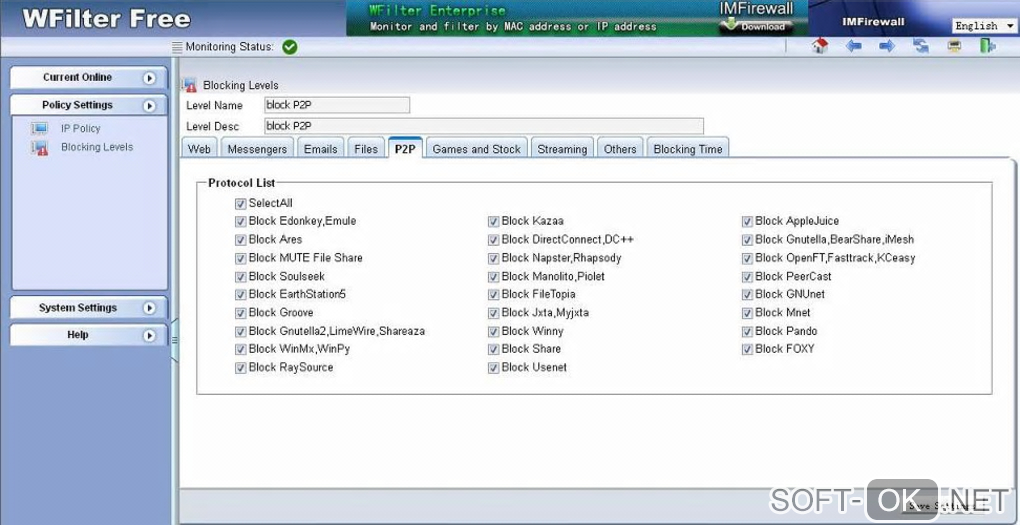Screen dimensions: 1020x525
Task: Click the Print icon
Action: click(x=954, y=46)
